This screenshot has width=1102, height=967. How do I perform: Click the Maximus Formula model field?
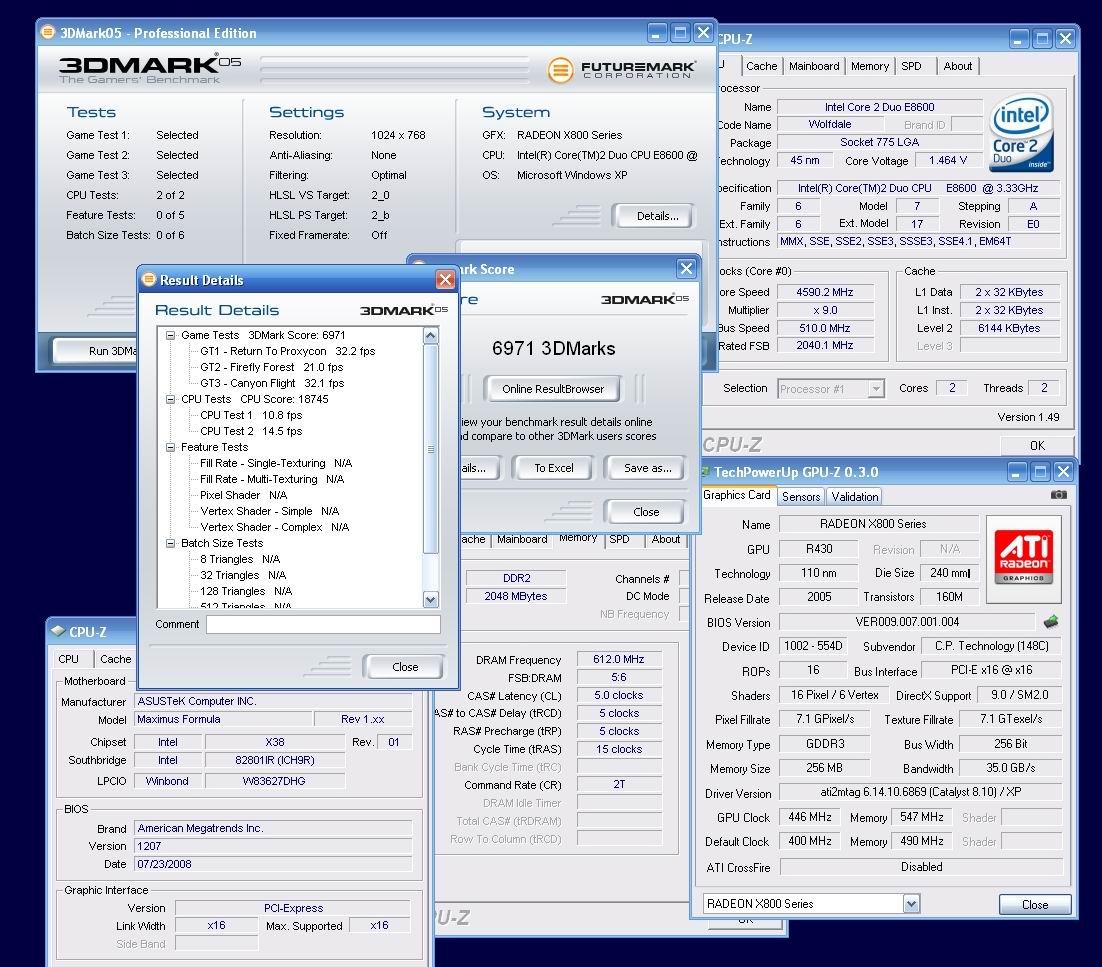click(x=223, y=719)
